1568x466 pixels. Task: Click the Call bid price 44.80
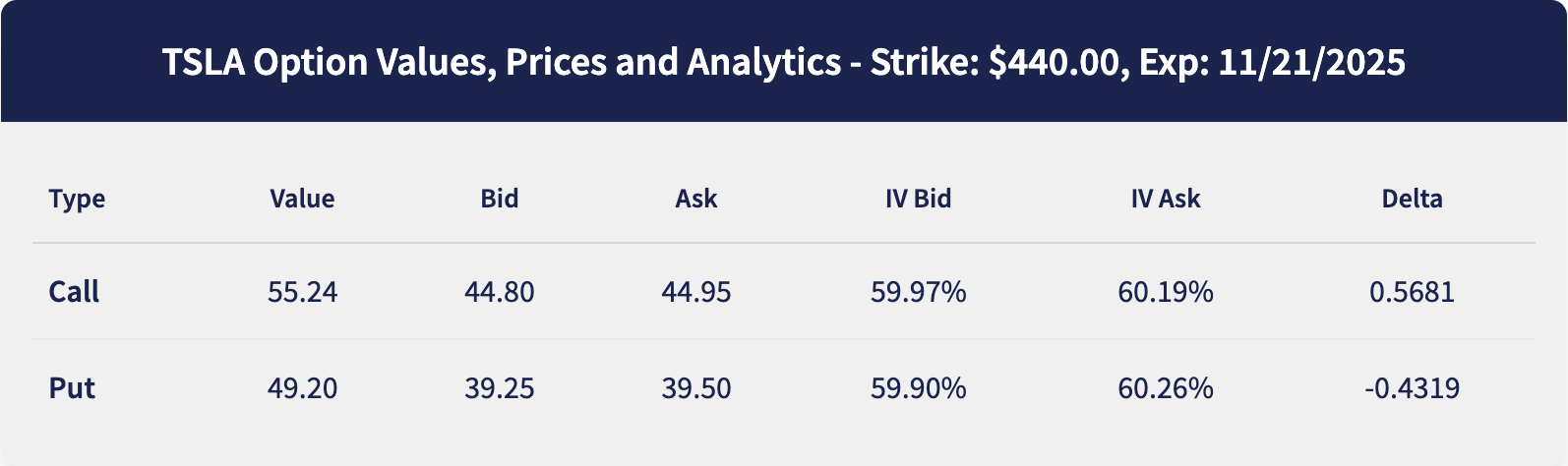coord(499,292)
